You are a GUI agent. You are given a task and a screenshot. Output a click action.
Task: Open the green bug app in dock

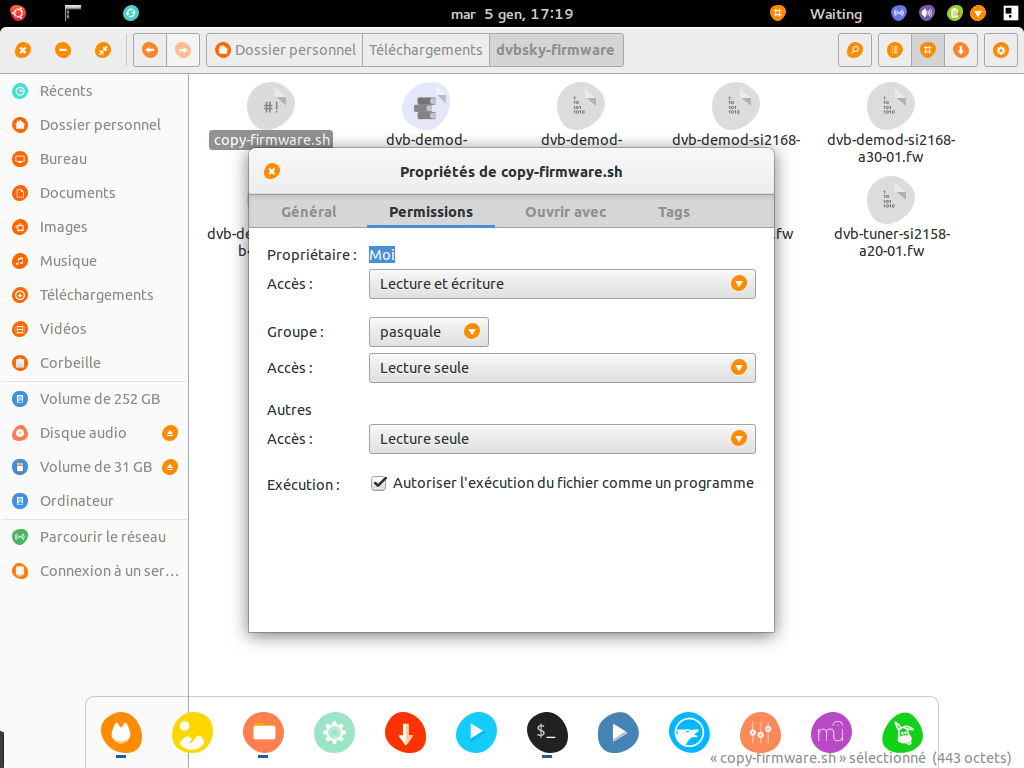click(903, 733)
